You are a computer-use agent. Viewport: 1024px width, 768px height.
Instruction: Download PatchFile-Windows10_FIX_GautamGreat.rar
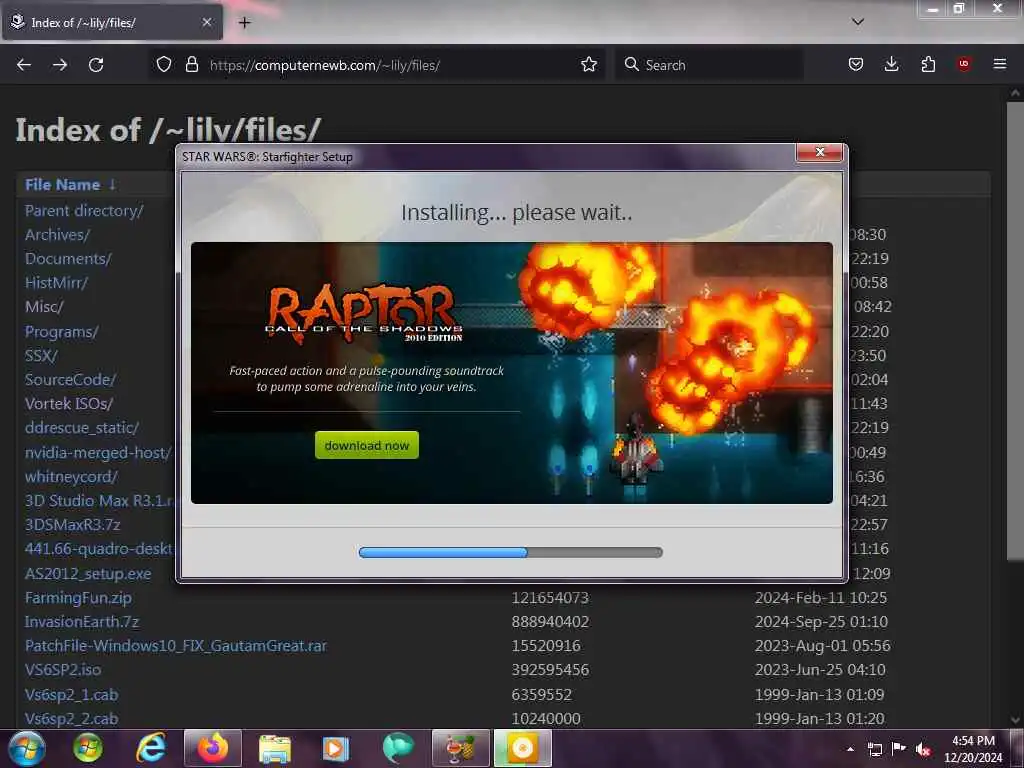pos(176,646)
